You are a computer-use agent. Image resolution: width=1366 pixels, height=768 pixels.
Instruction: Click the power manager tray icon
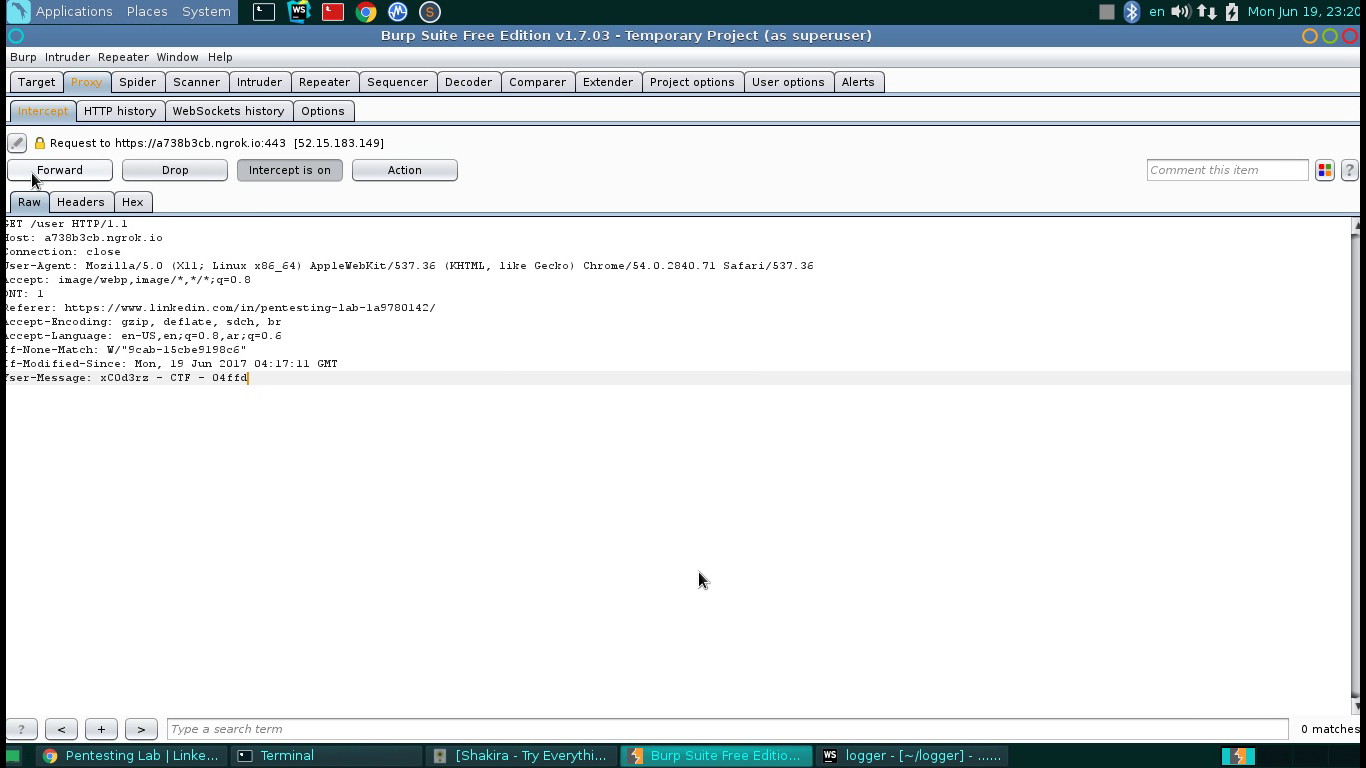[x=1232, y=12]
